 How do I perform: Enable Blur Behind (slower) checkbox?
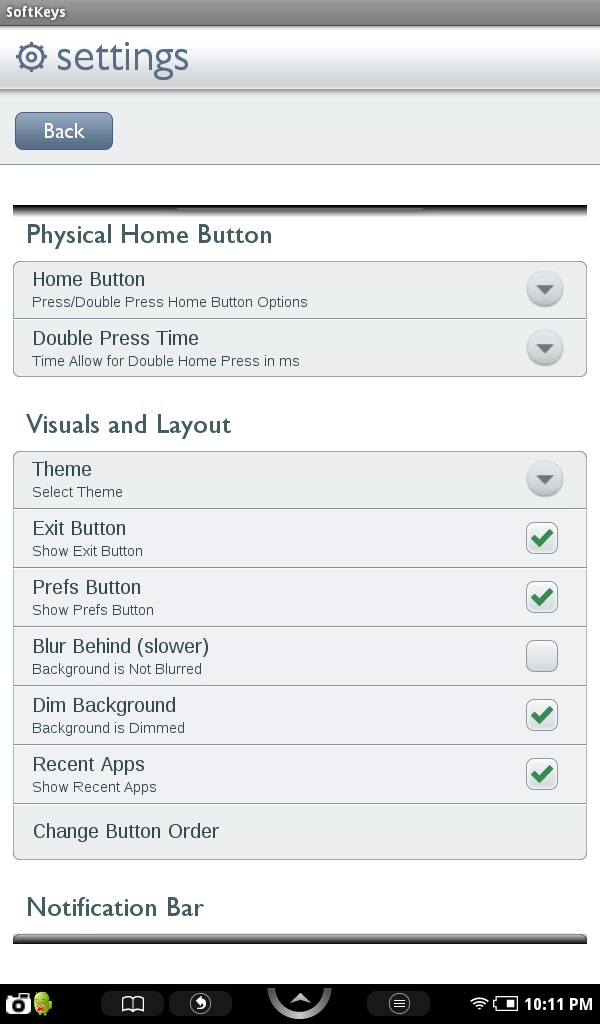point(542,656)
